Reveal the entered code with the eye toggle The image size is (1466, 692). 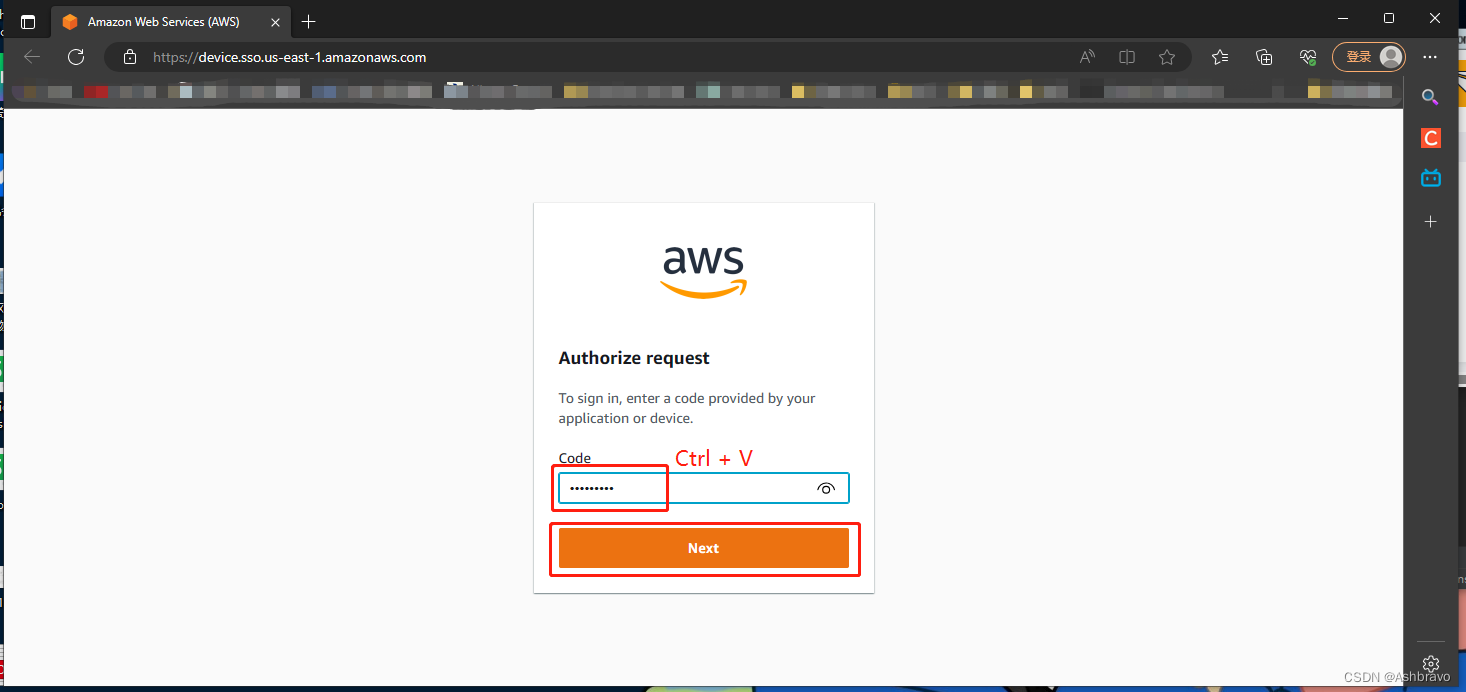click(825, 488)
